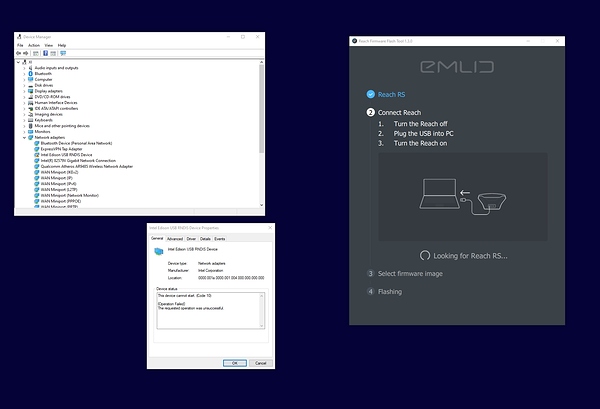Click the Select firmware image step

pos(410,274)
